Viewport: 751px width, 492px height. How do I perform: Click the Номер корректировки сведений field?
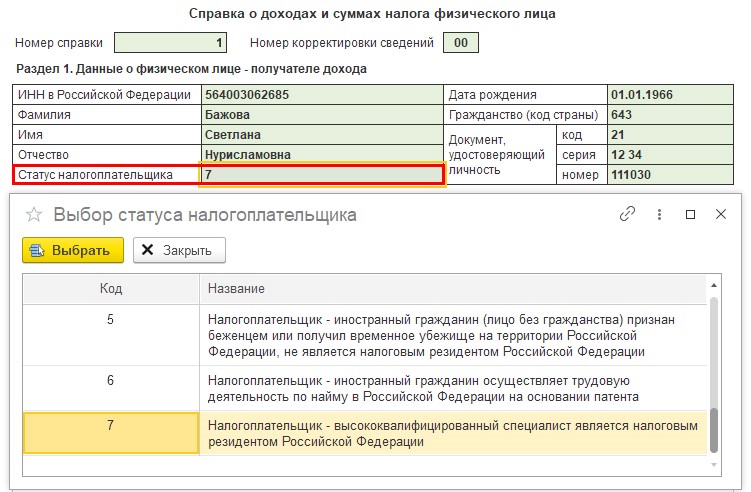(x=460, y=43)
